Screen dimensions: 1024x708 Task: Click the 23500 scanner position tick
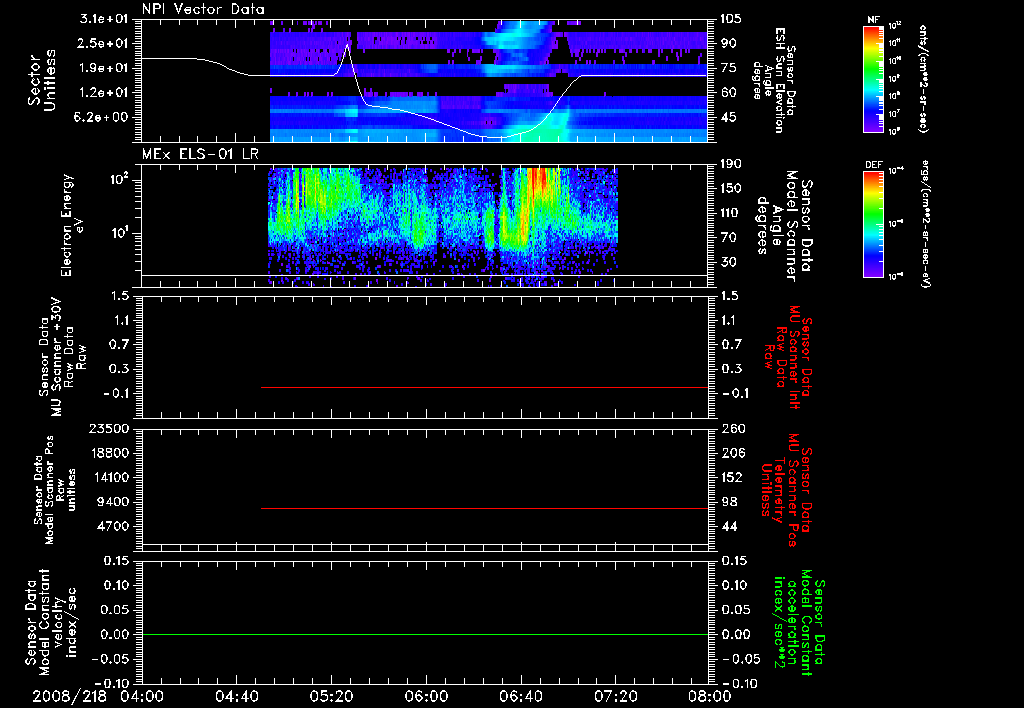(x=110, y=428)
